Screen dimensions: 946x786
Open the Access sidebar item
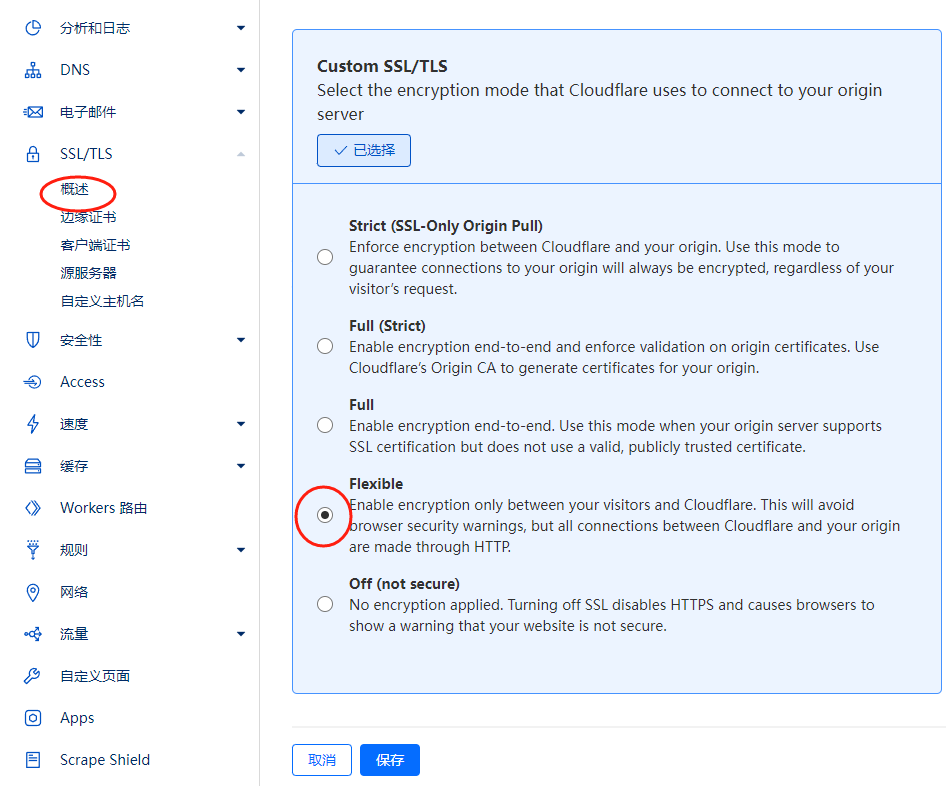tap(82, 382)
